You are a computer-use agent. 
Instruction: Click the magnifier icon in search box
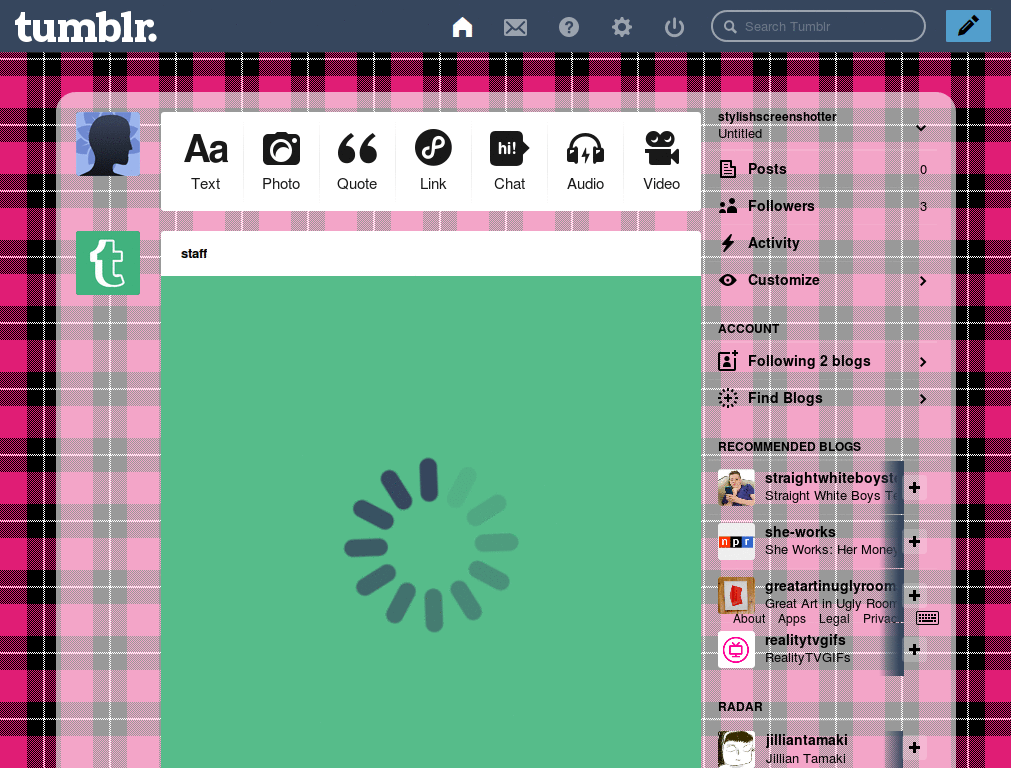pos(730,27)
